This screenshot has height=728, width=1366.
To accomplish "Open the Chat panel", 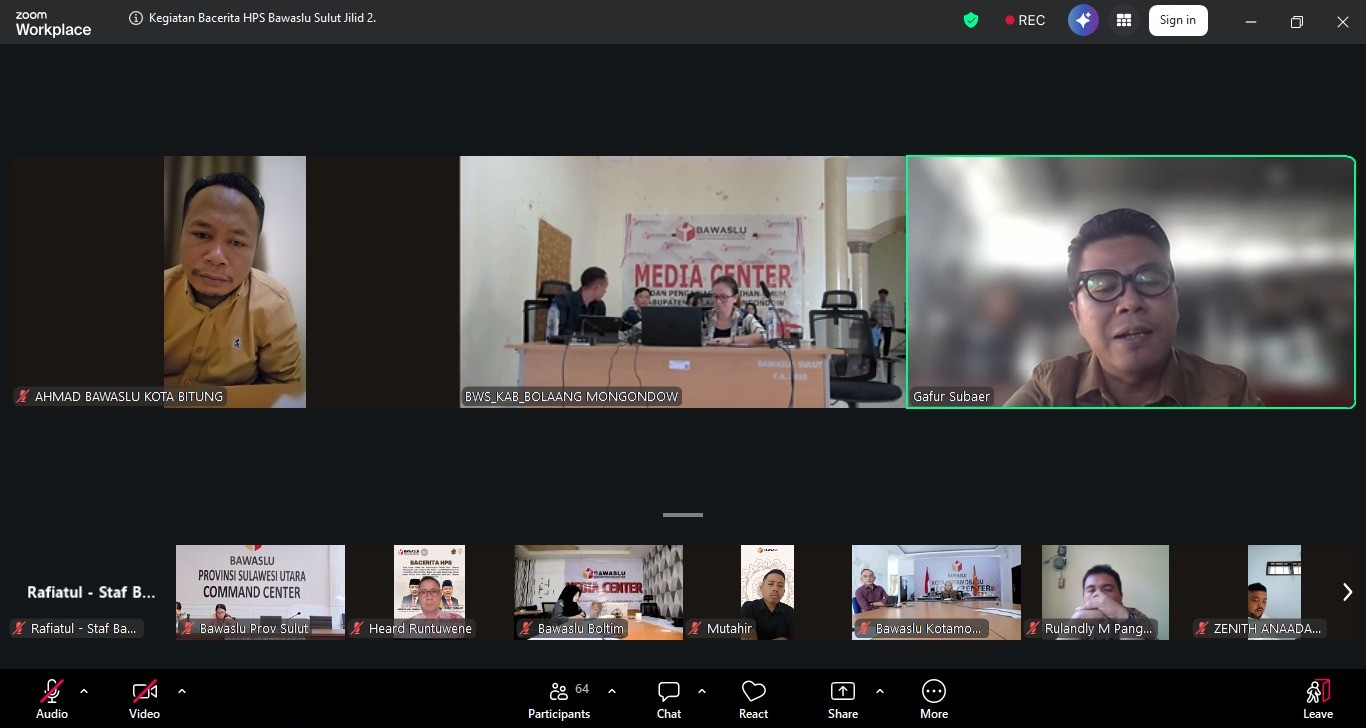I will point(669,699).
